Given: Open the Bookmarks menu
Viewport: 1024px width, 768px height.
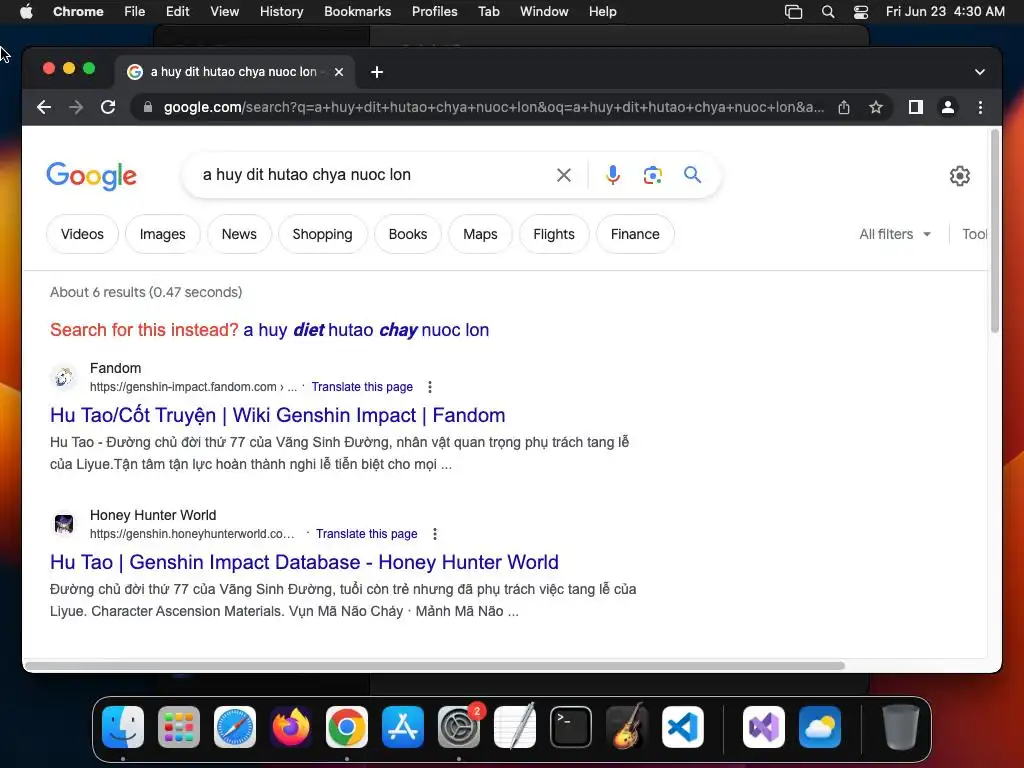Looking at the screenshot, I should tap(357, 12).
